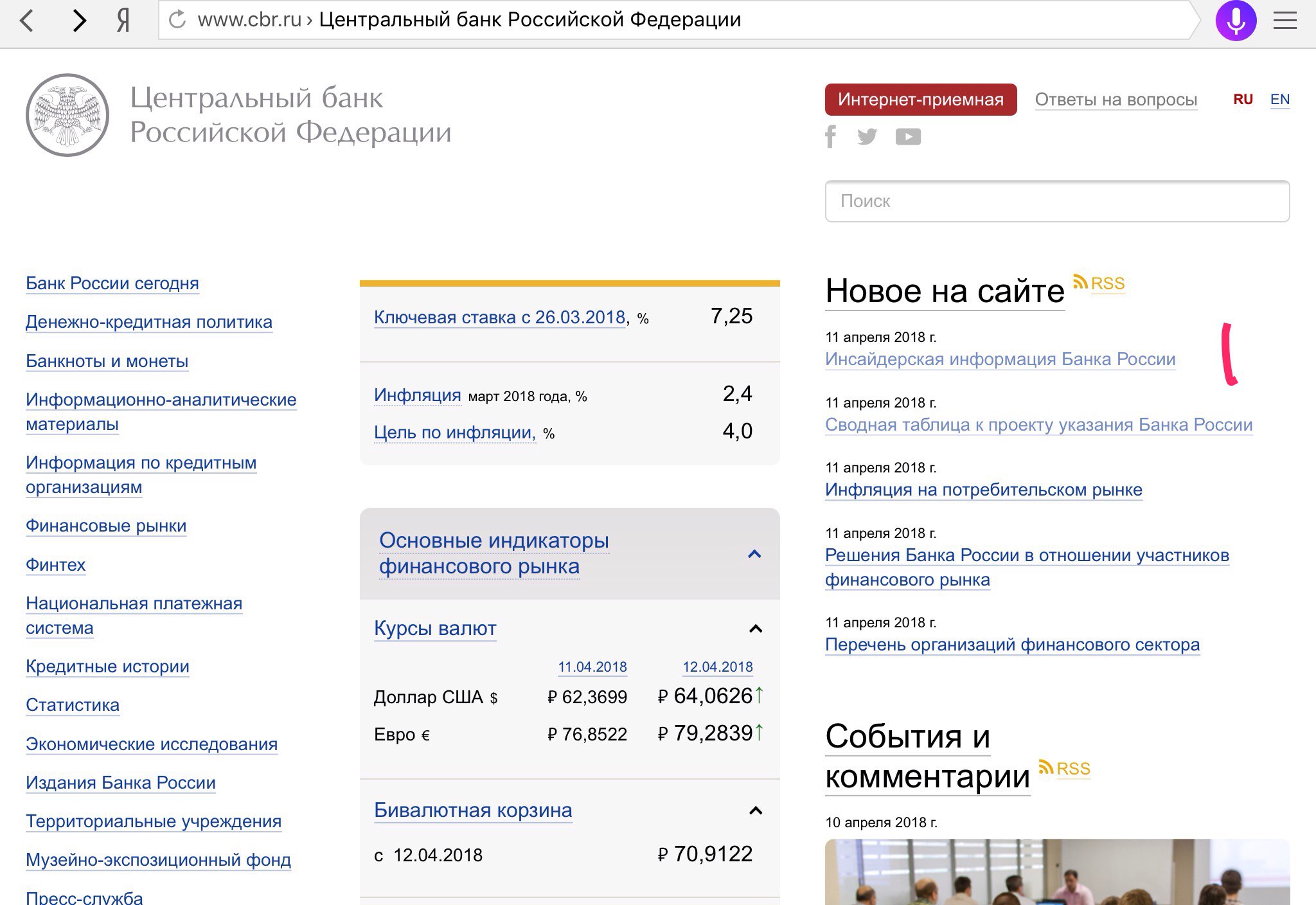Open Банк России сегодня menu item

(112, 283)
